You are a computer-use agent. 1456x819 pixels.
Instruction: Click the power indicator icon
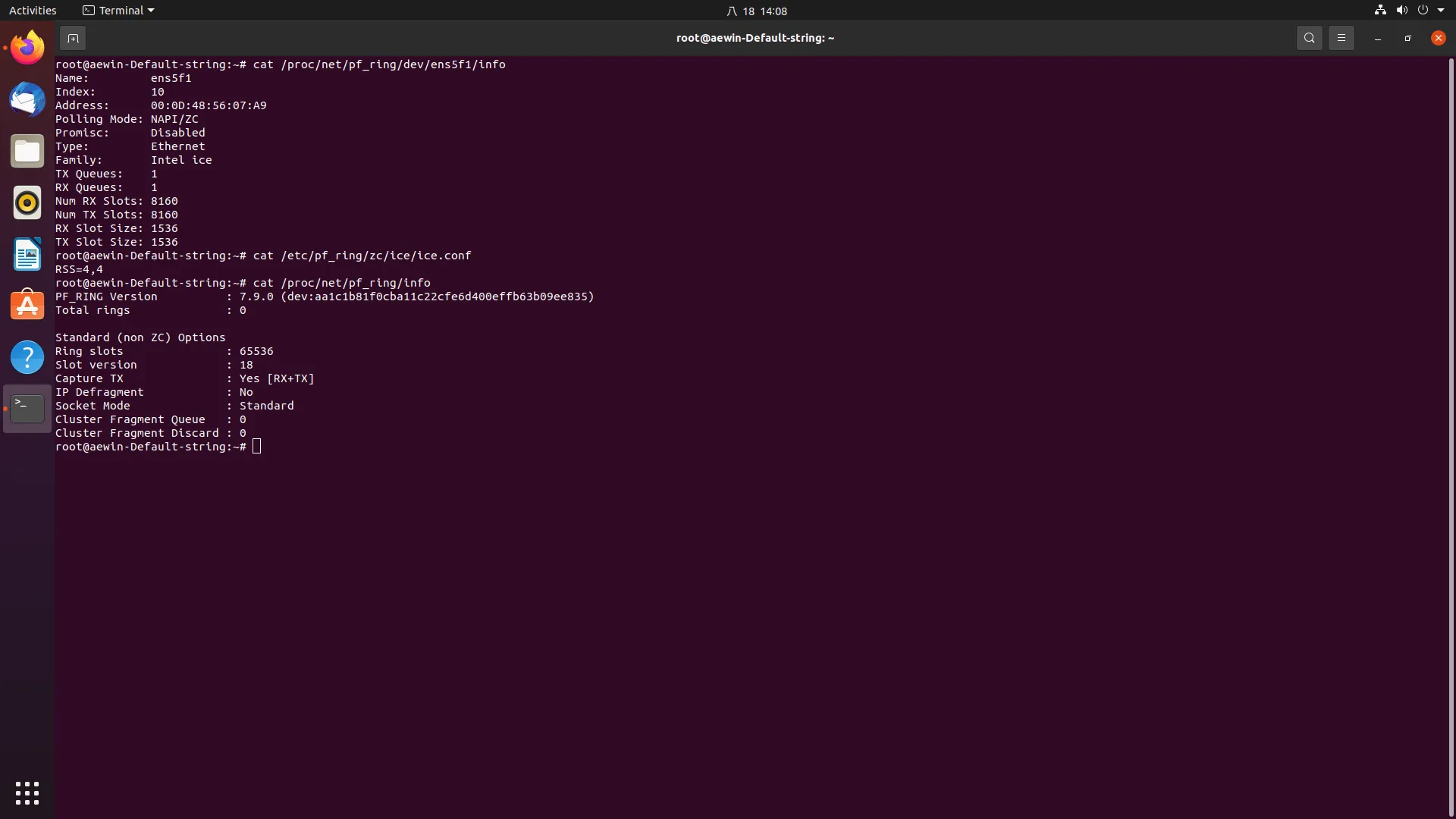pyautogui.click(x=1424, y=10)
